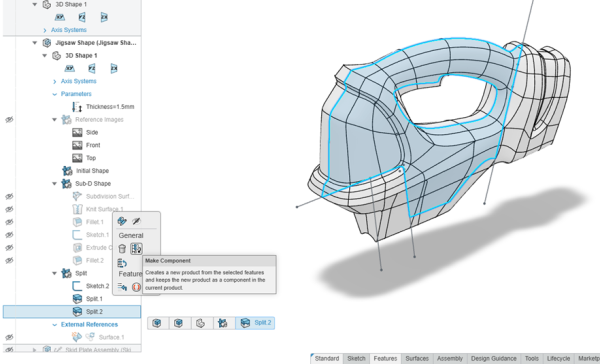600x364 pixels.
Task: Select Surface.1 under External References
Action: click(111, 337)
